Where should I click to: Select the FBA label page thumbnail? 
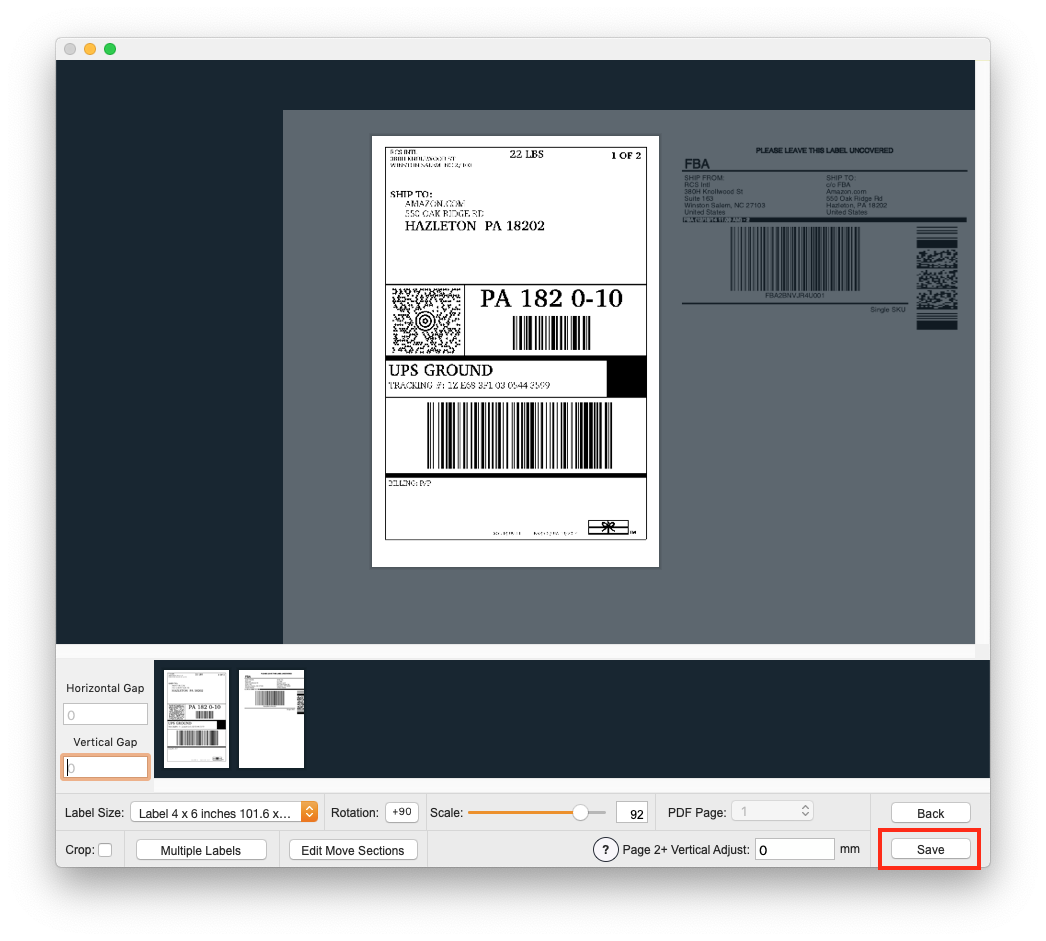click(272, 719)
